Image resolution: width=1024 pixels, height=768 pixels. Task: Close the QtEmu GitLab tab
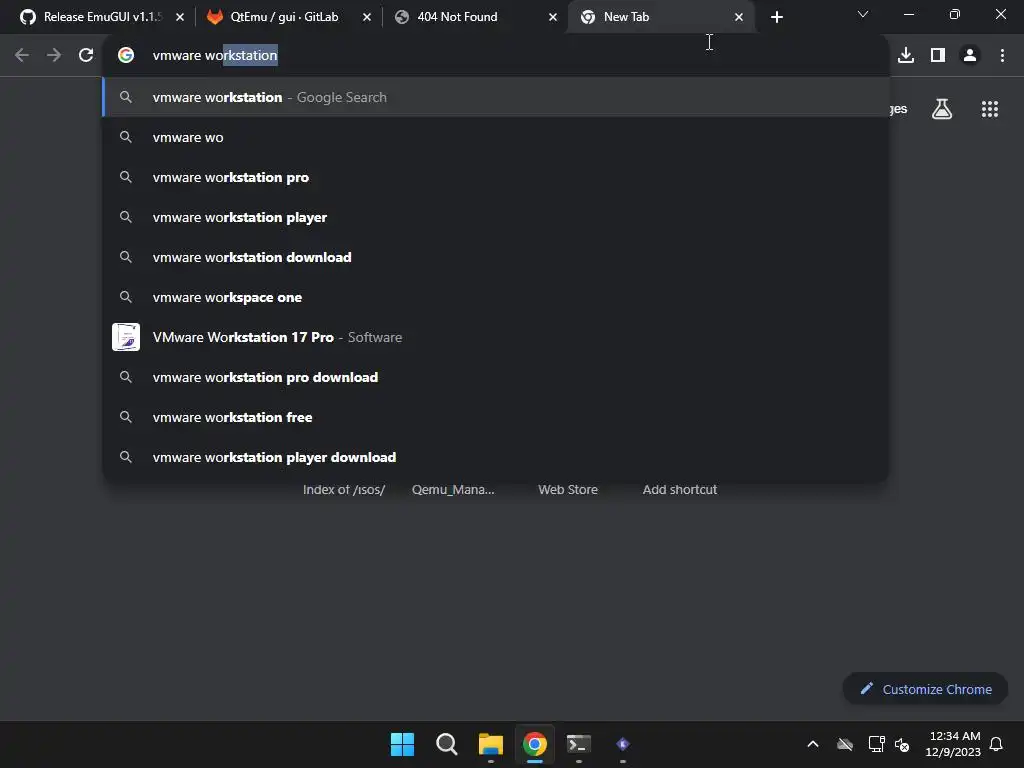coord(367,17)
